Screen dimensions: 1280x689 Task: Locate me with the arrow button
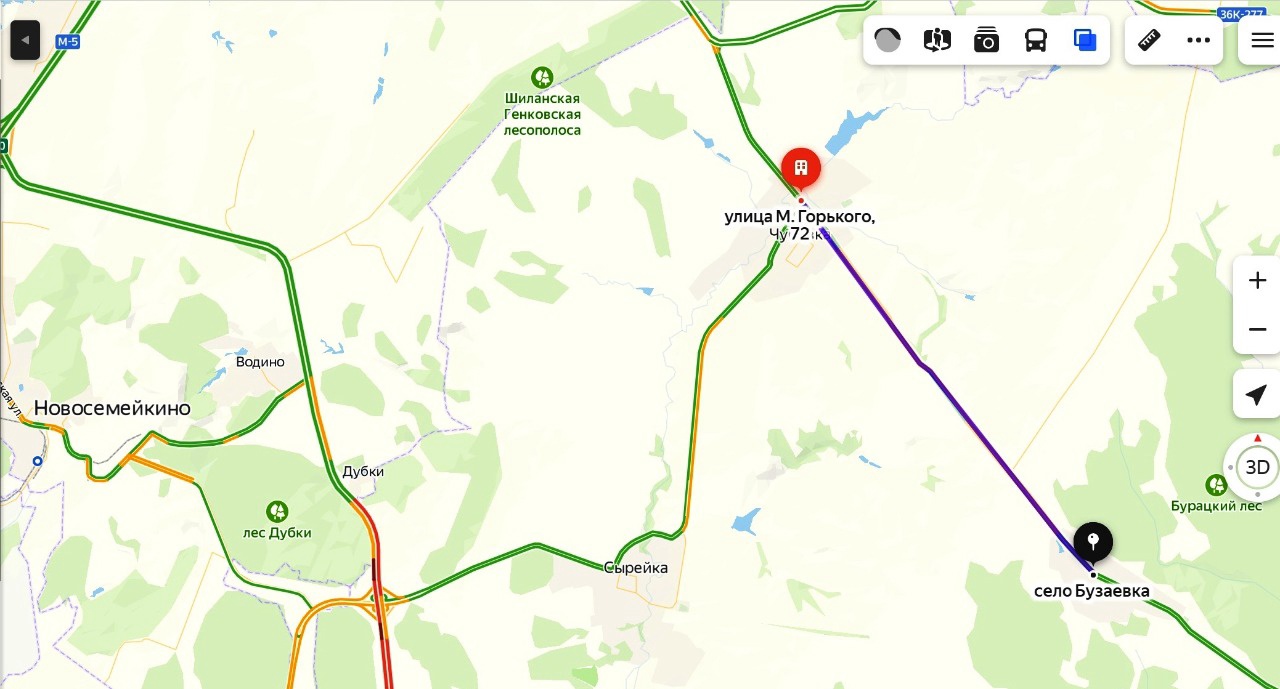[x=1257, y=394]
